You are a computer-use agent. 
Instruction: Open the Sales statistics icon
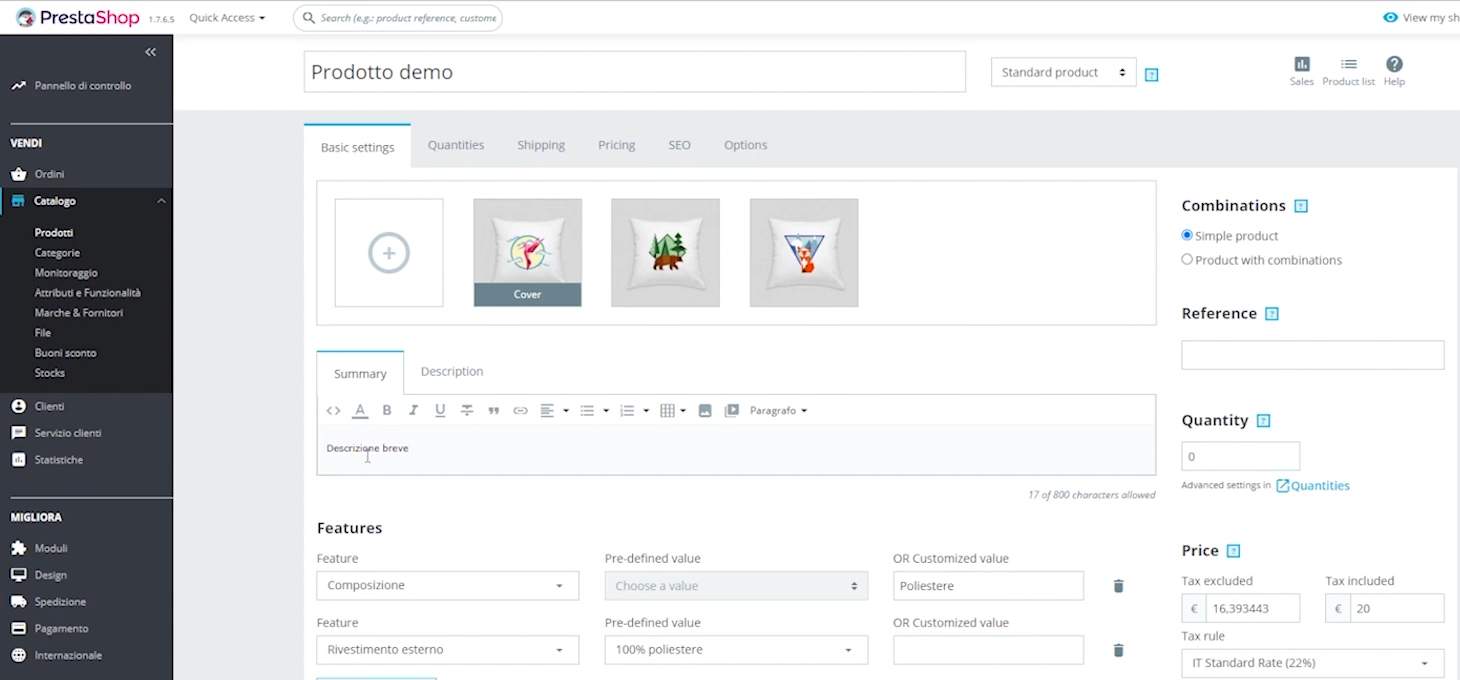point(1301,71)
